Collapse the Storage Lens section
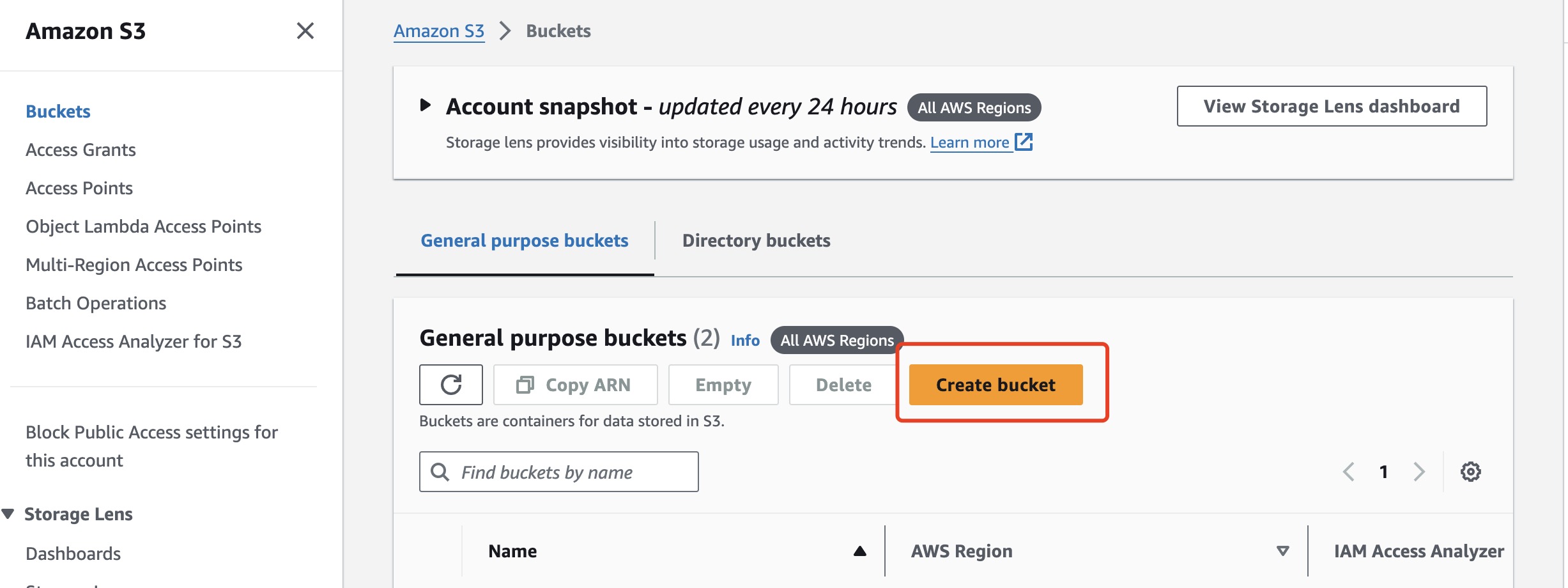The width and height of the screenshot is (1568, 588). [x=8, y=514]
